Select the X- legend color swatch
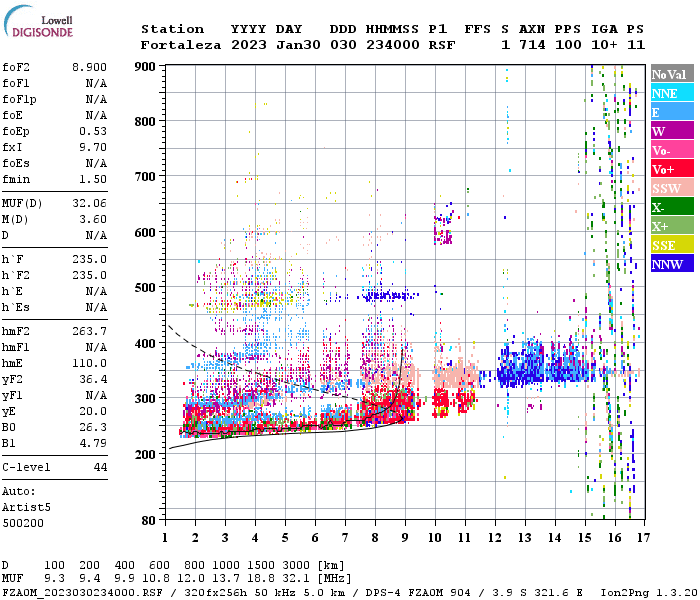Viewport: 700px width, 600px height. click(672, 207)
